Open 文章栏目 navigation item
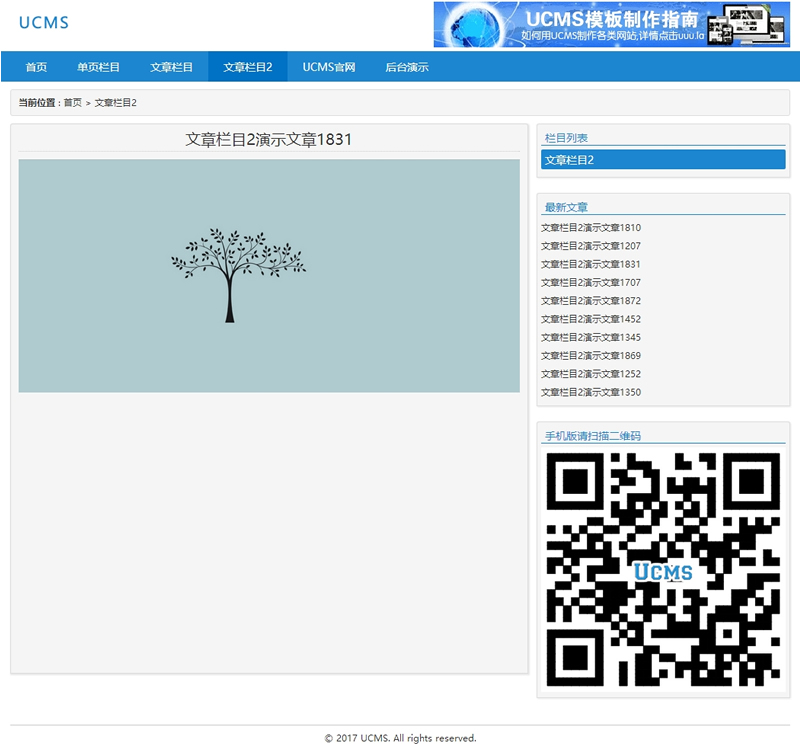This screenshot has height=753, width=800. [172, 67]
